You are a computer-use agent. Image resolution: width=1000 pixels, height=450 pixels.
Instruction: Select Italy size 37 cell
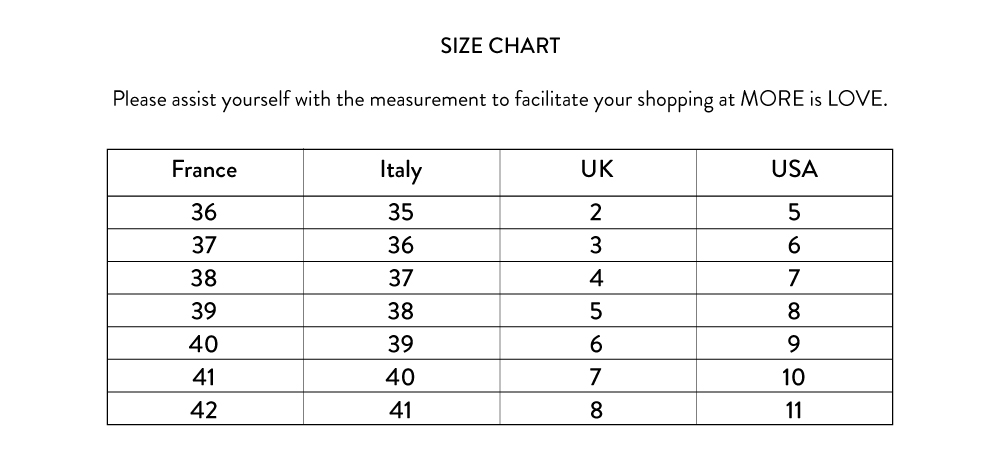coord(400,278)
